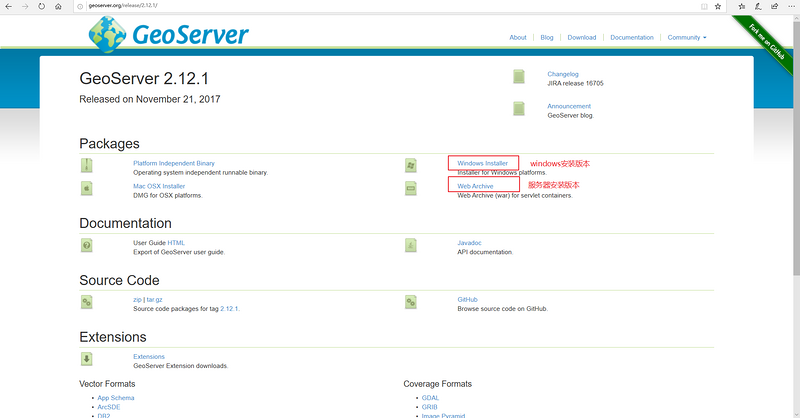The image size is (800, 418).
Task: Open the ArcSDE vector format link
Action: point(109,407)
